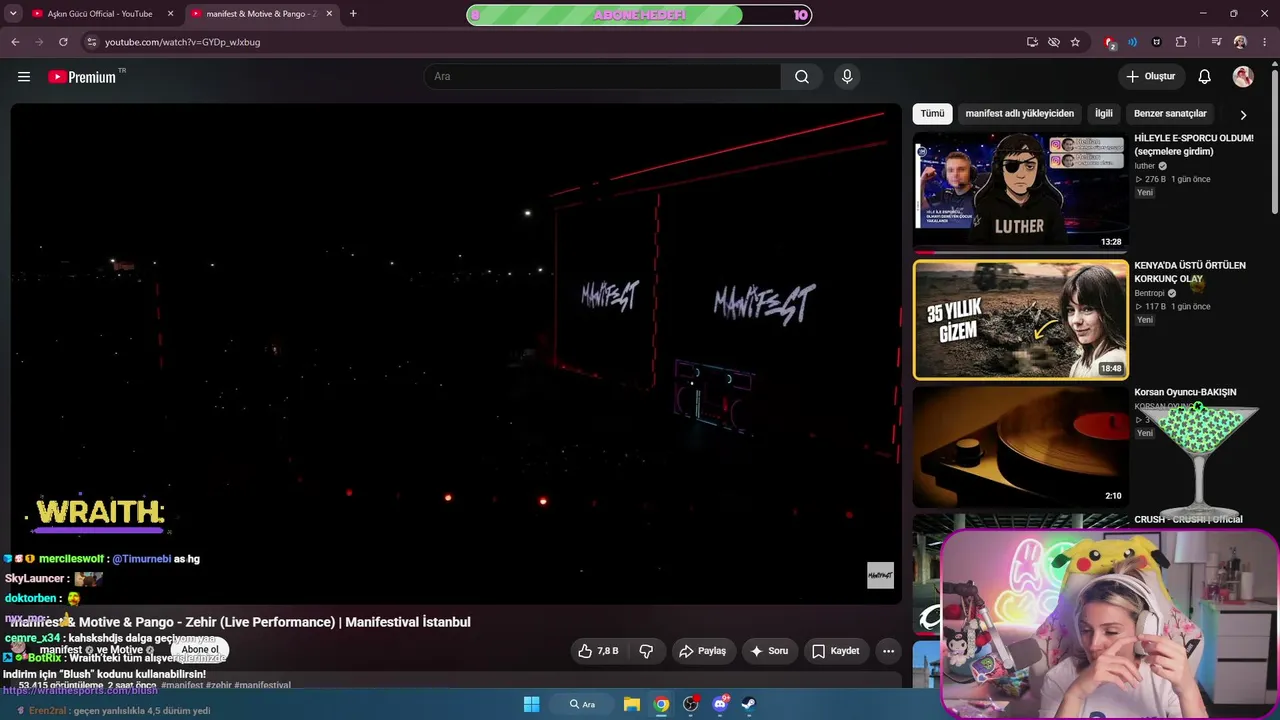1280x720 pixels.
Task: Open Steam from the taskbar
Action: [748, 704]
